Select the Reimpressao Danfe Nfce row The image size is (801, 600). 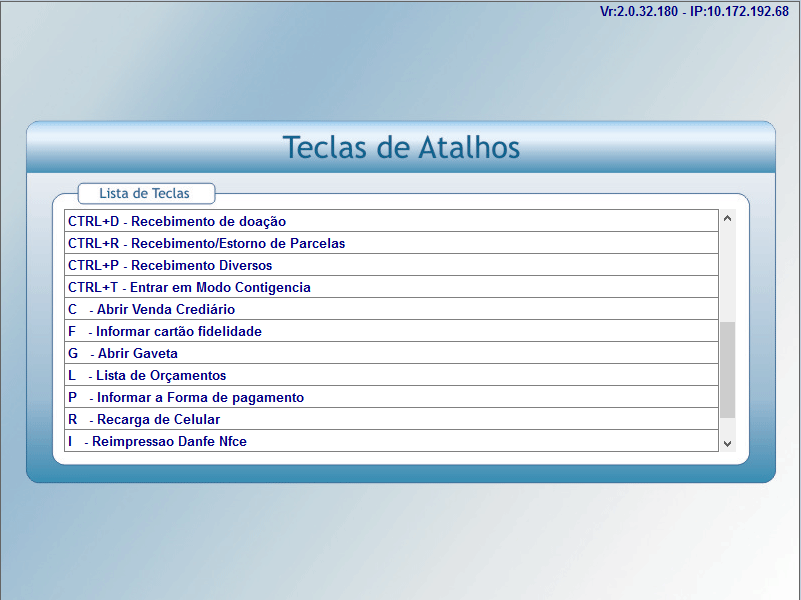(x=391, y=441)
